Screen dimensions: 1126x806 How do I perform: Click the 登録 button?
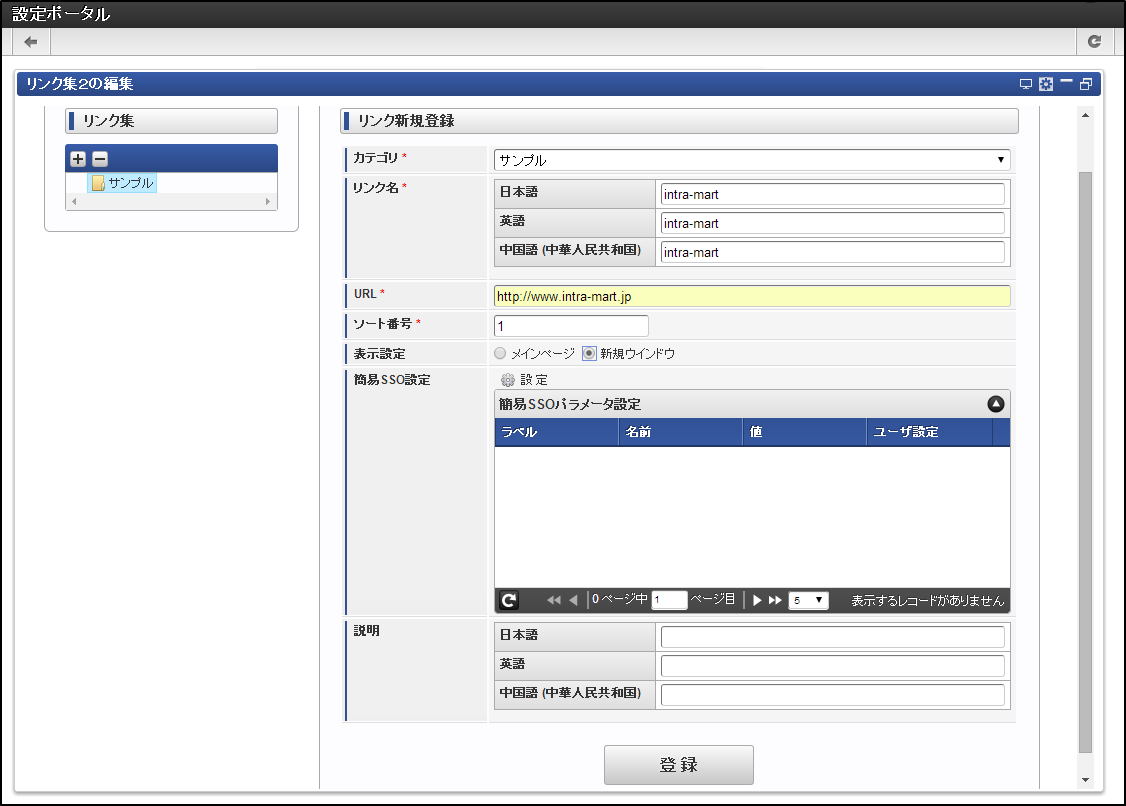pos(678,765)
